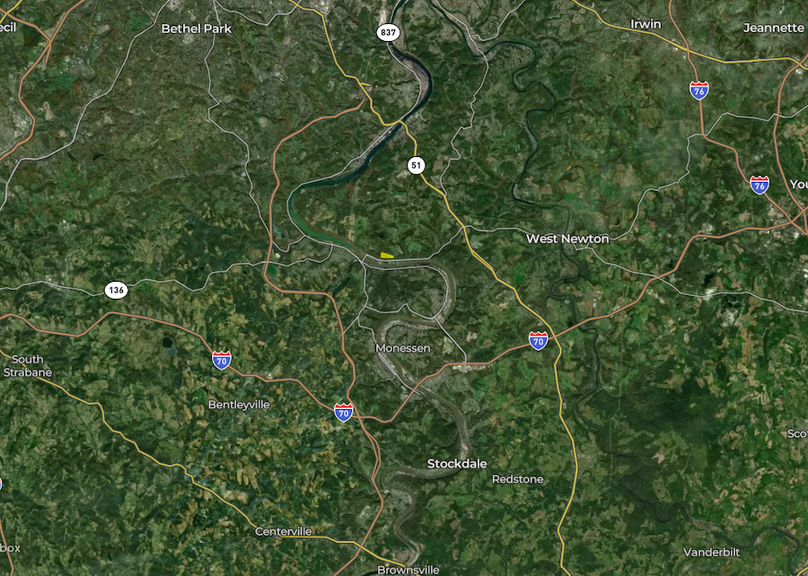Select the yellow highlighted parcel marker

coord(387,255)
